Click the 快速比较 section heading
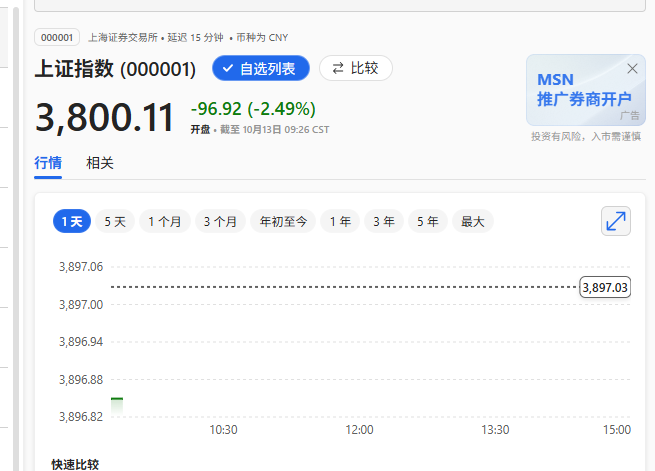The image size is (655, 471). 75,464
